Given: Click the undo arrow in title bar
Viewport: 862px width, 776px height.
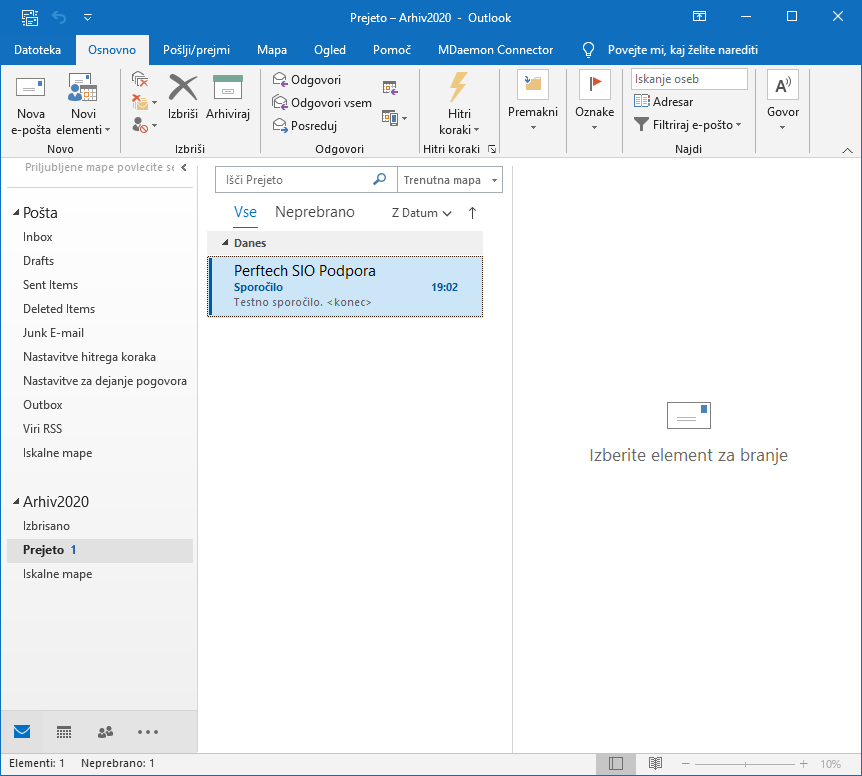Looking at the screenshot, I should [59, 18].
